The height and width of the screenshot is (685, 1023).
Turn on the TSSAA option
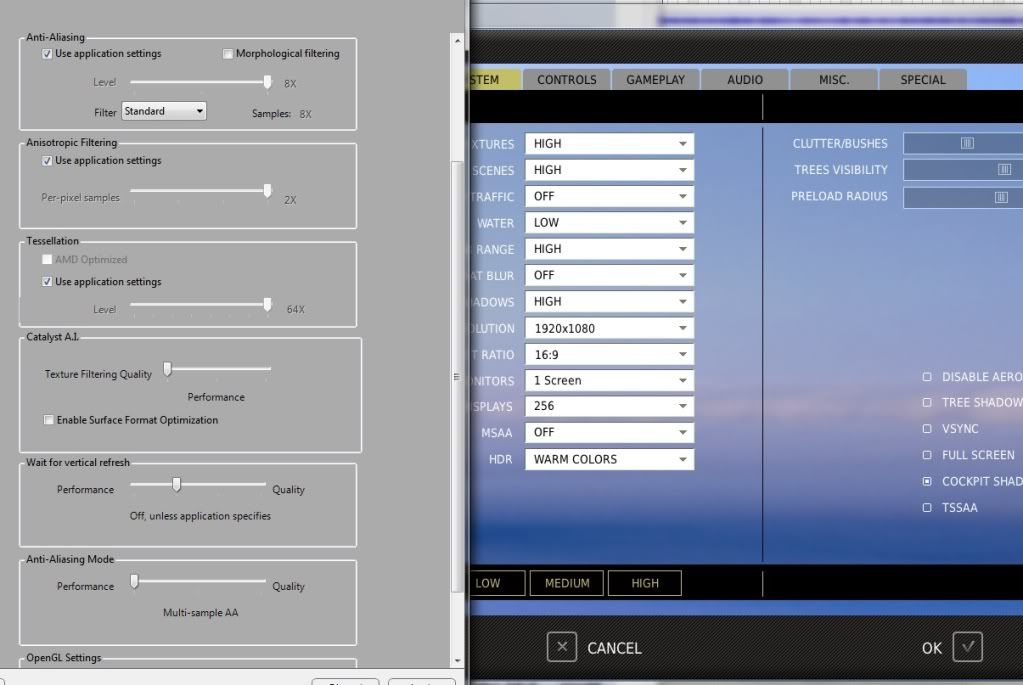click(927, 508)
